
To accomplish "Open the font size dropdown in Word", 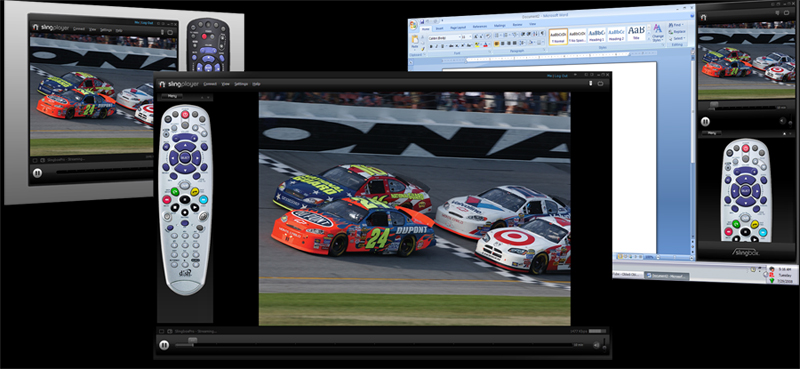I will 470,38.
